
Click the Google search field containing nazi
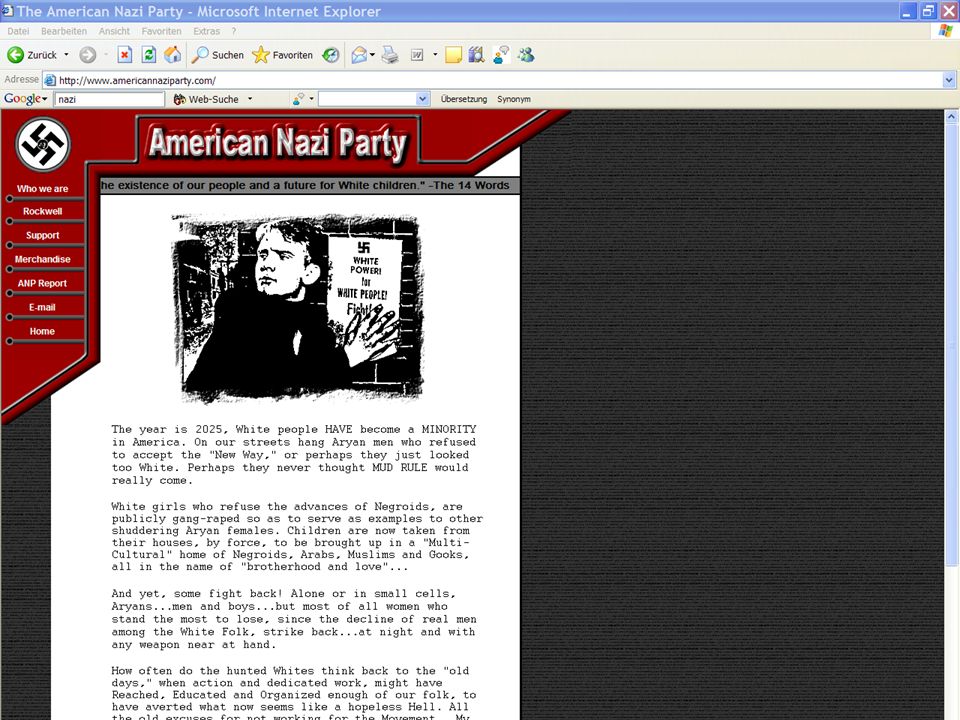110,99
